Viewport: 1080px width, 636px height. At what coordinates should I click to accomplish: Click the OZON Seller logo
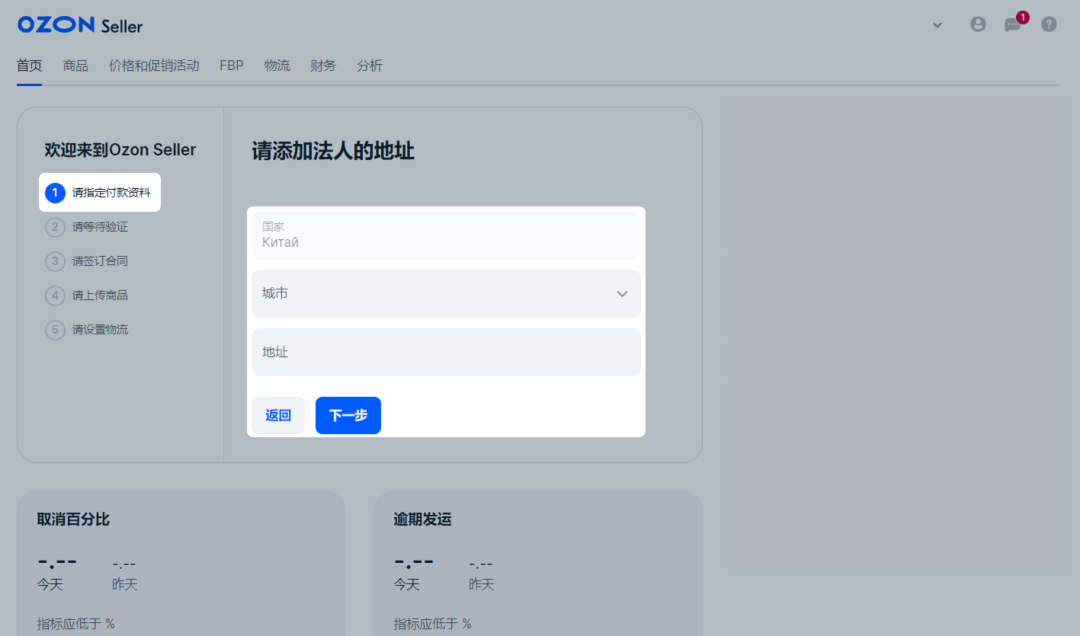coord(80,25)
